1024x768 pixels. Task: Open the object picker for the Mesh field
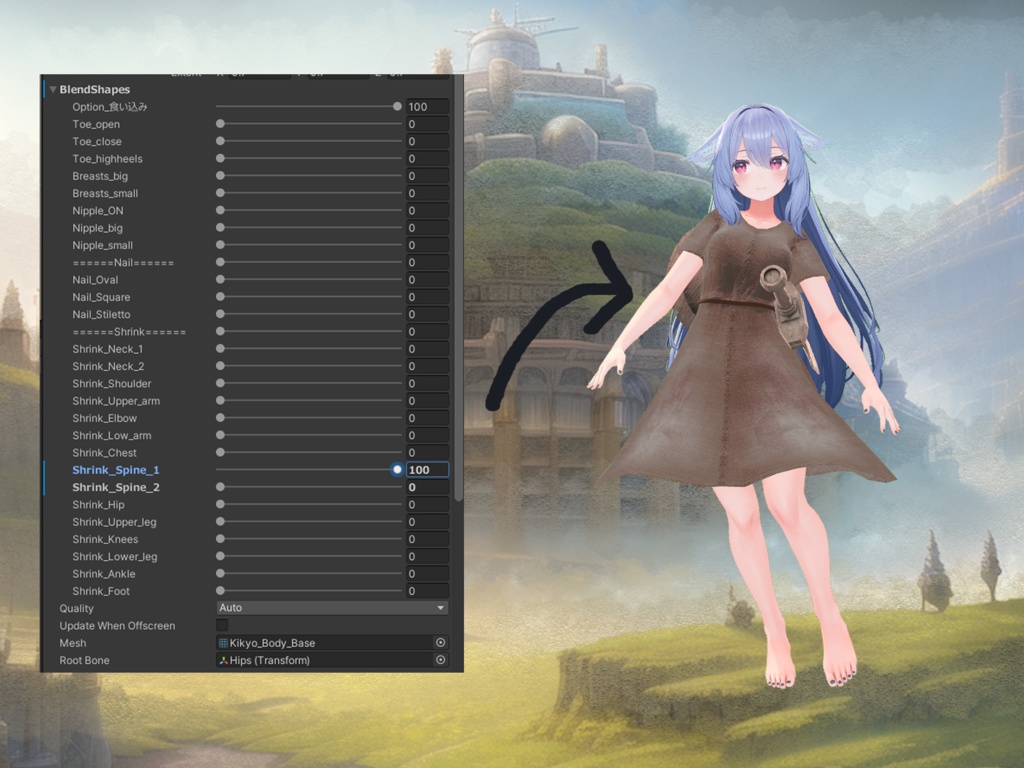click(440, 643)
